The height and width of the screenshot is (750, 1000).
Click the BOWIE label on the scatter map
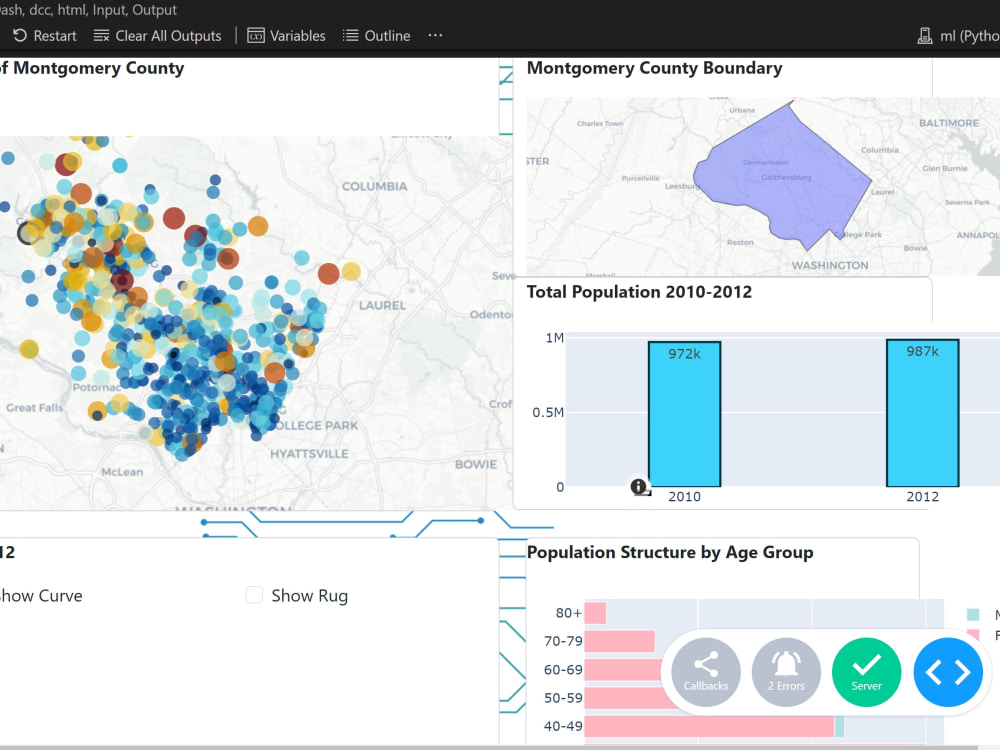tap(476, 464)
